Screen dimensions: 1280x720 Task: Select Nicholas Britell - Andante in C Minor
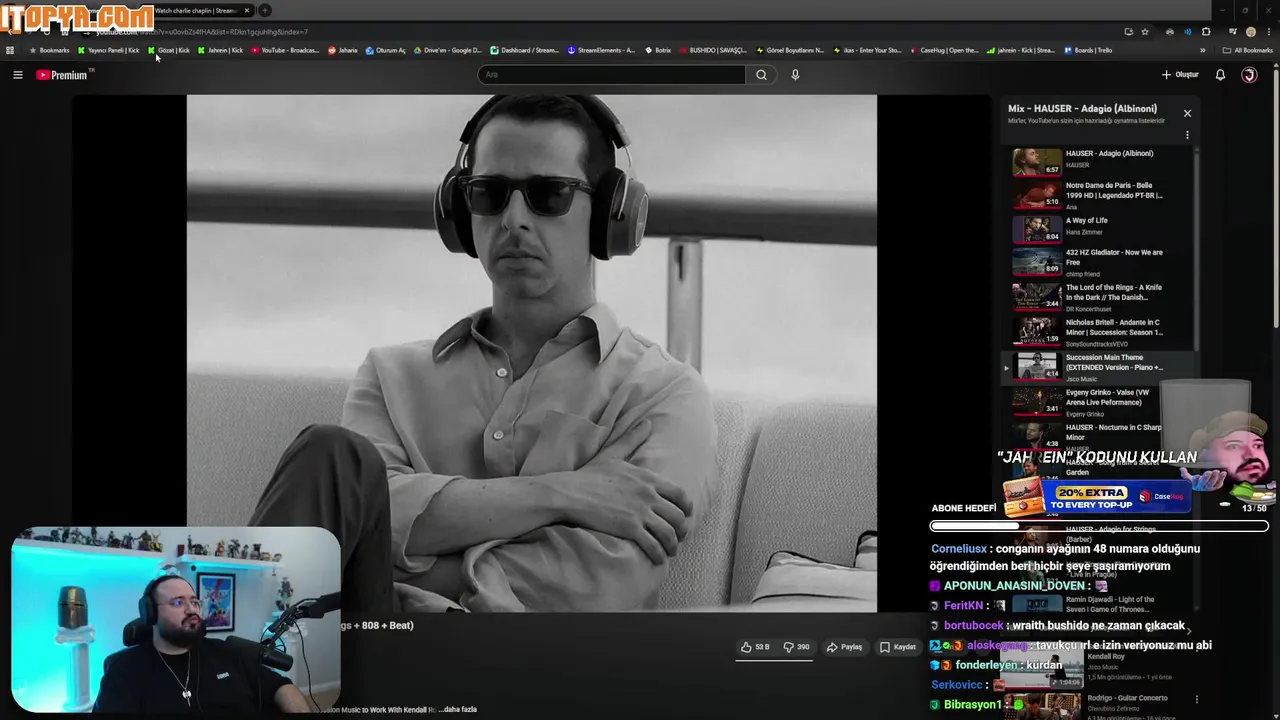pyautogui.click(x=1097, y=332)
